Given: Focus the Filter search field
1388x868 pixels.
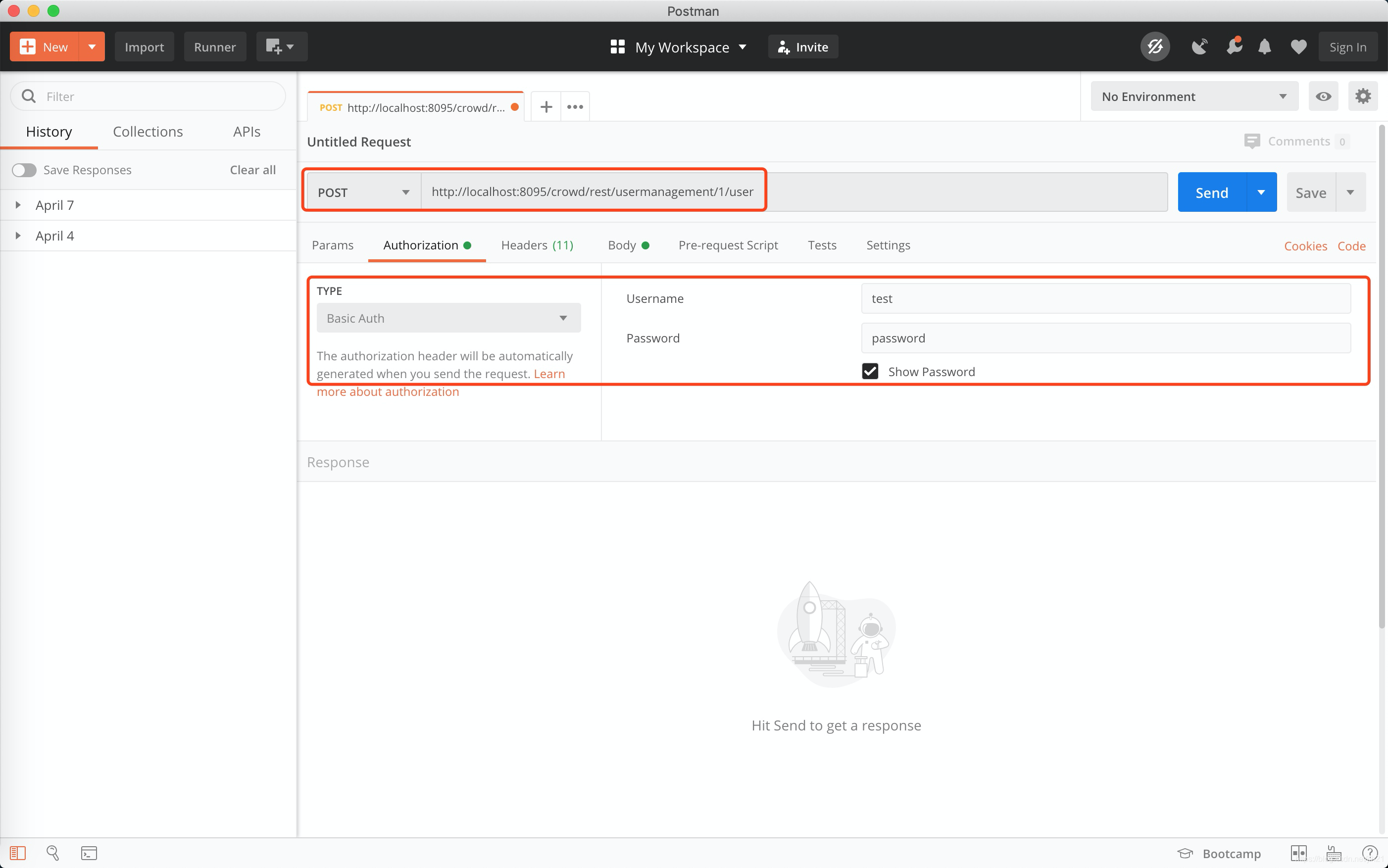Looking at the screenshot, I should pyautogui.click(x=148, y=96).
